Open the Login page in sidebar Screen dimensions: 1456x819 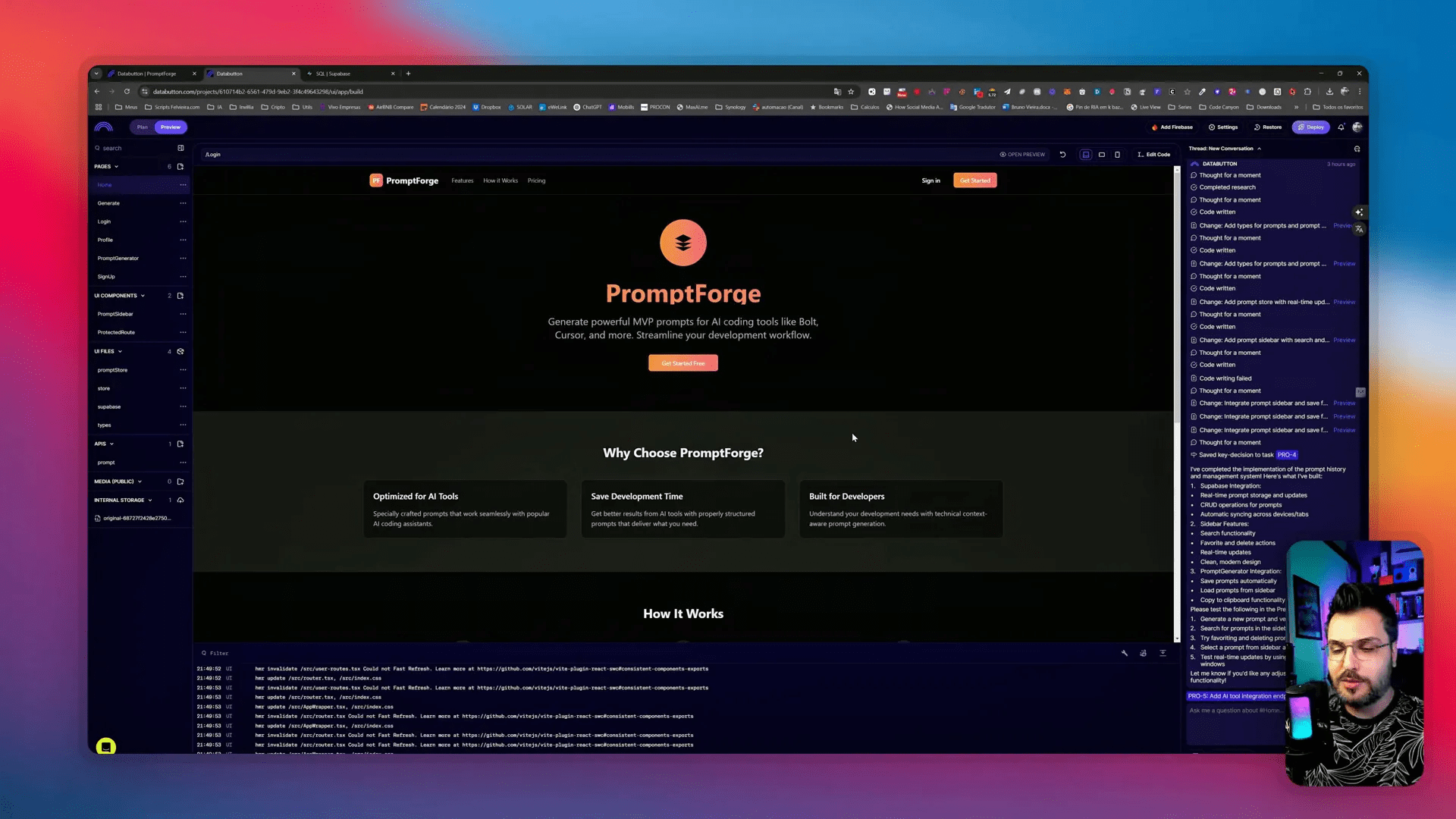pyautogui.click(x=105, y=221)
